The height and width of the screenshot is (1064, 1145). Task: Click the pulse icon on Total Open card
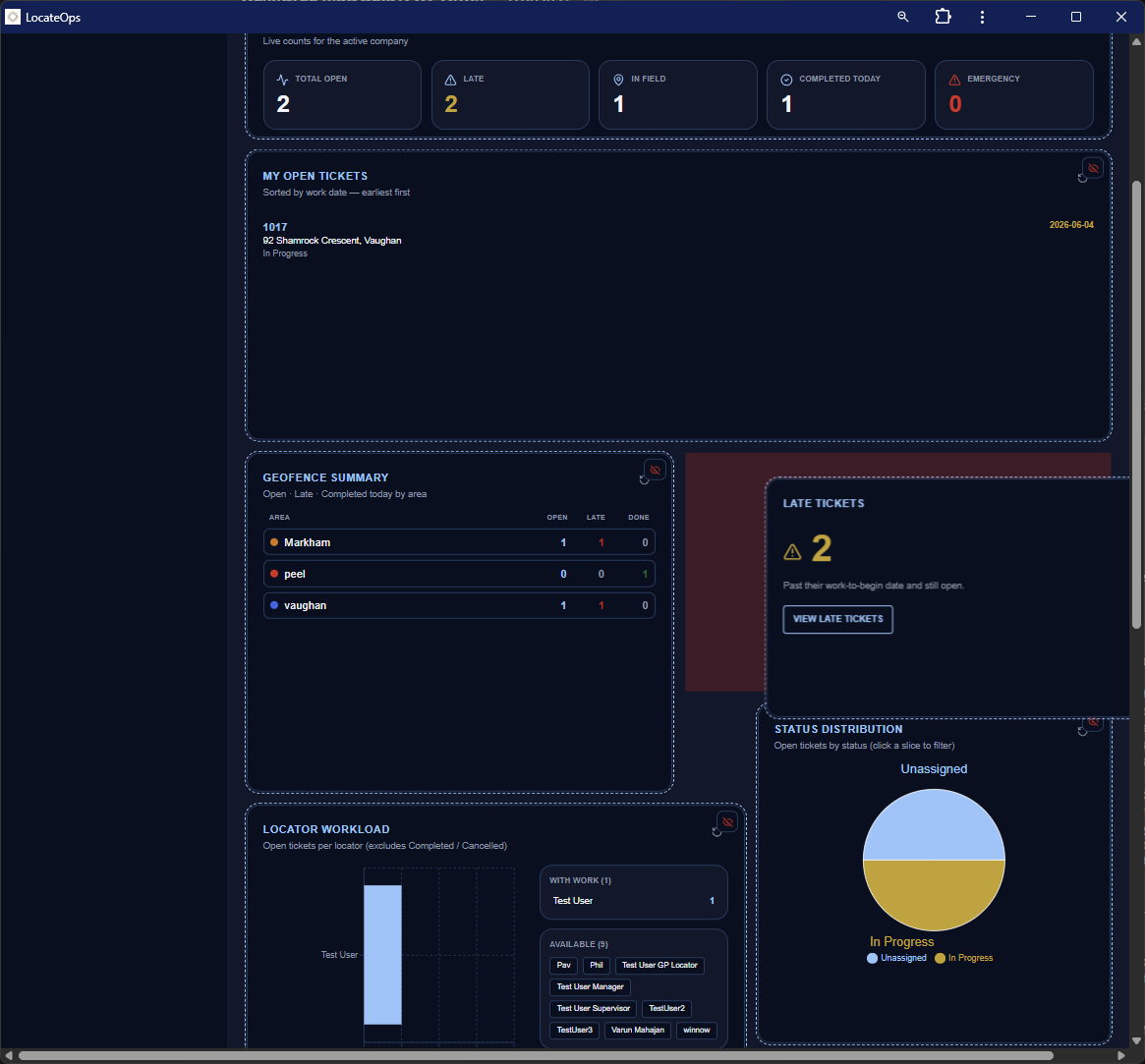click(x=283, y=80)
